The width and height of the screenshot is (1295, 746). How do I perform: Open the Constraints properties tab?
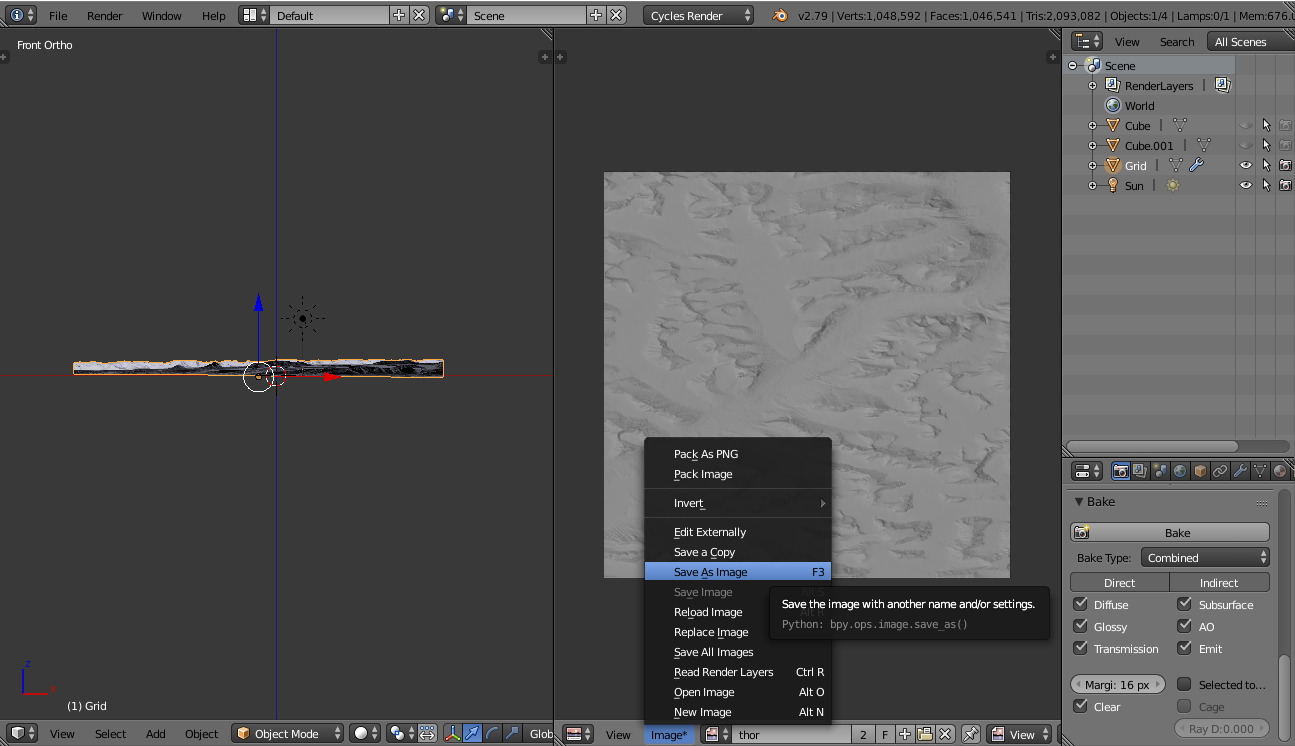pyautogui.click(x=1221, y=471)
